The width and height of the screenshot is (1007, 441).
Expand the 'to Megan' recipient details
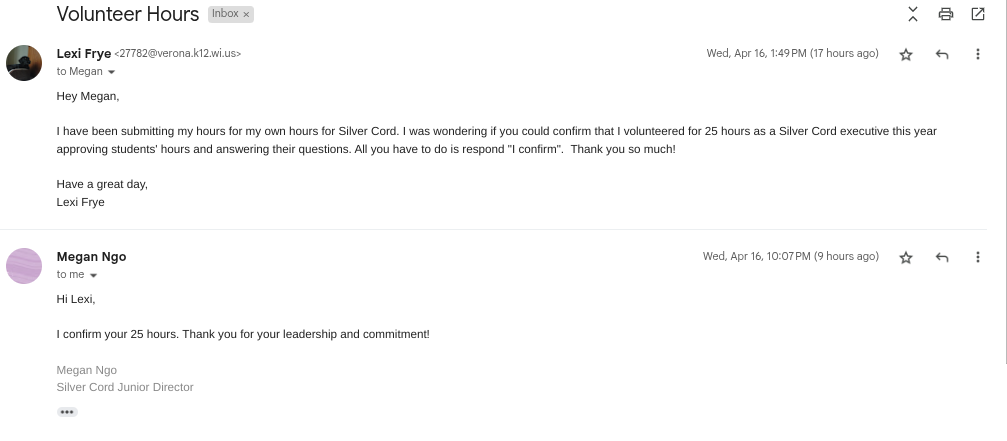[111, 72]
